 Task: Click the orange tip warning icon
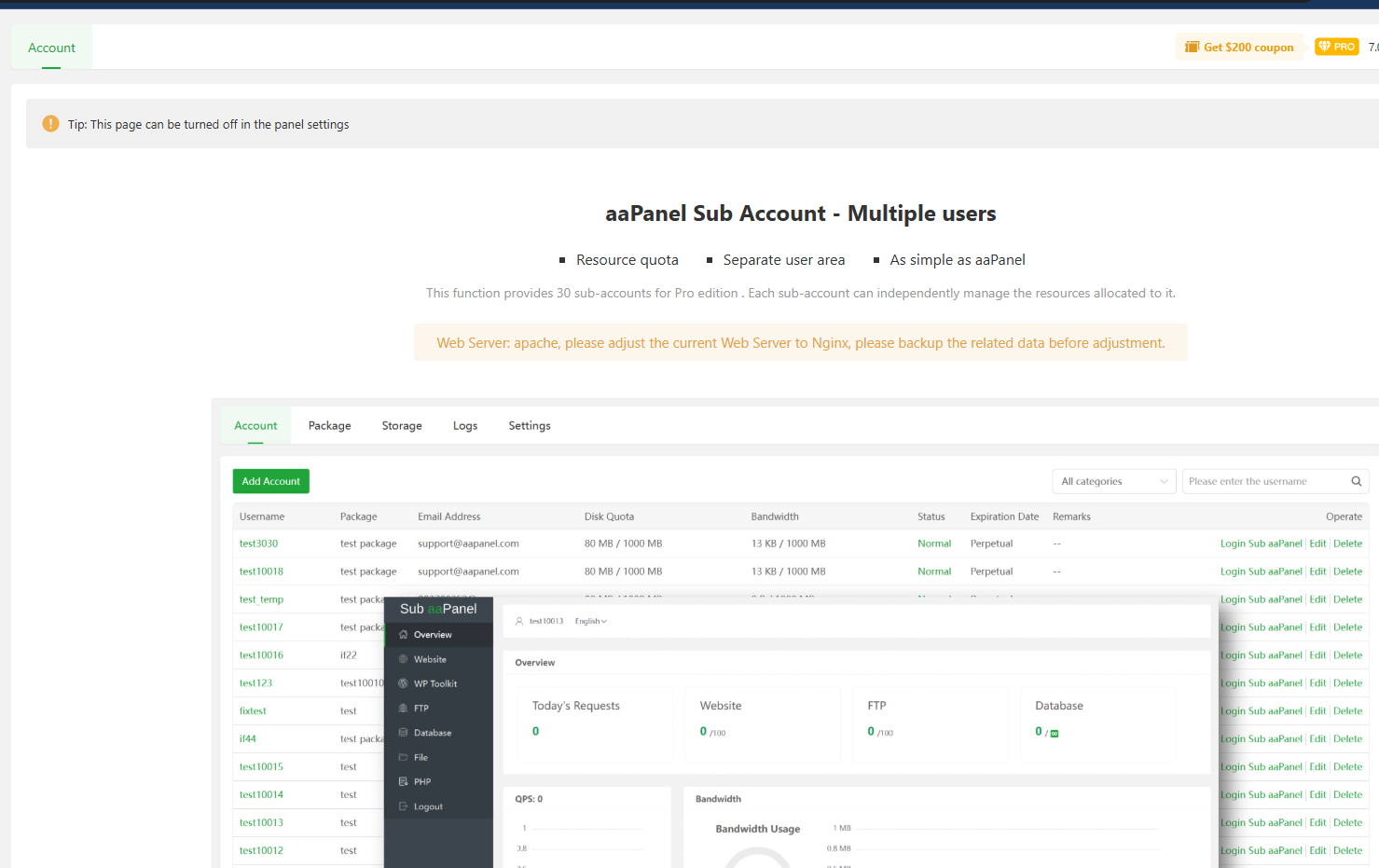click(x=51, y=124)
